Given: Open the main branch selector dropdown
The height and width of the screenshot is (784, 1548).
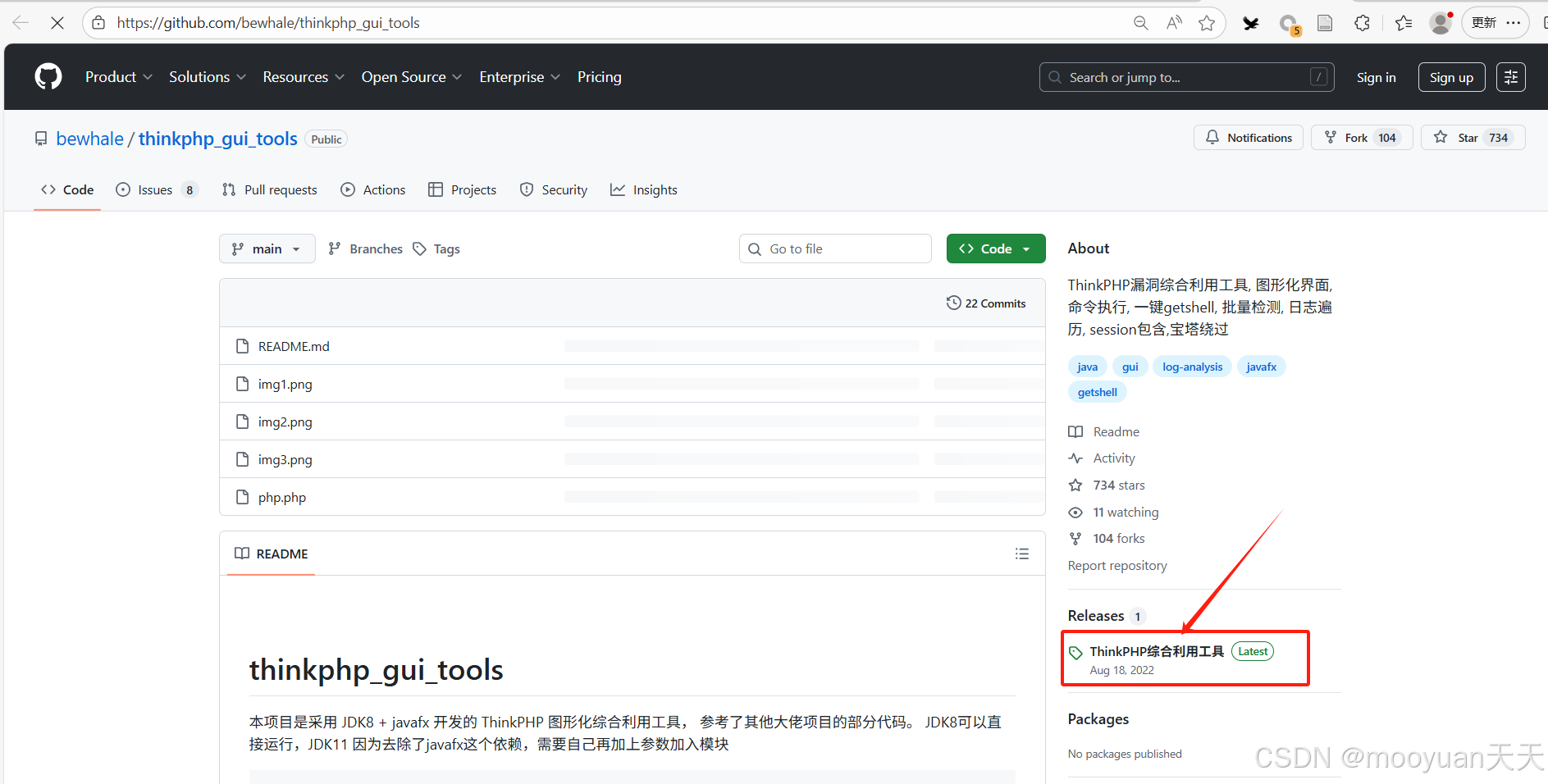Looking at the screenshot, I should (267, 248).
